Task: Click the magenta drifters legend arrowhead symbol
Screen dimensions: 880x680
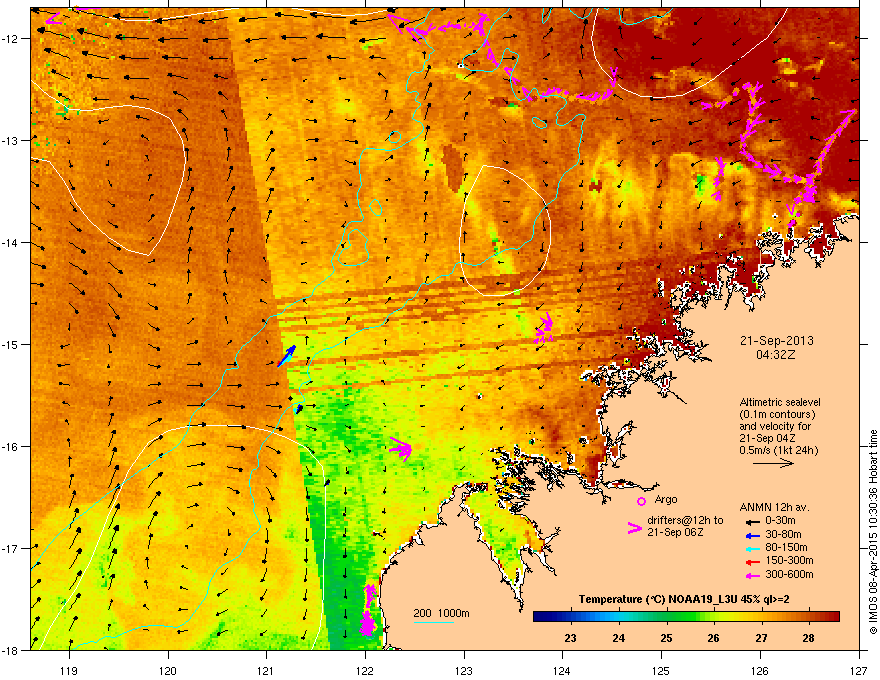Action: tap(635, 528)
